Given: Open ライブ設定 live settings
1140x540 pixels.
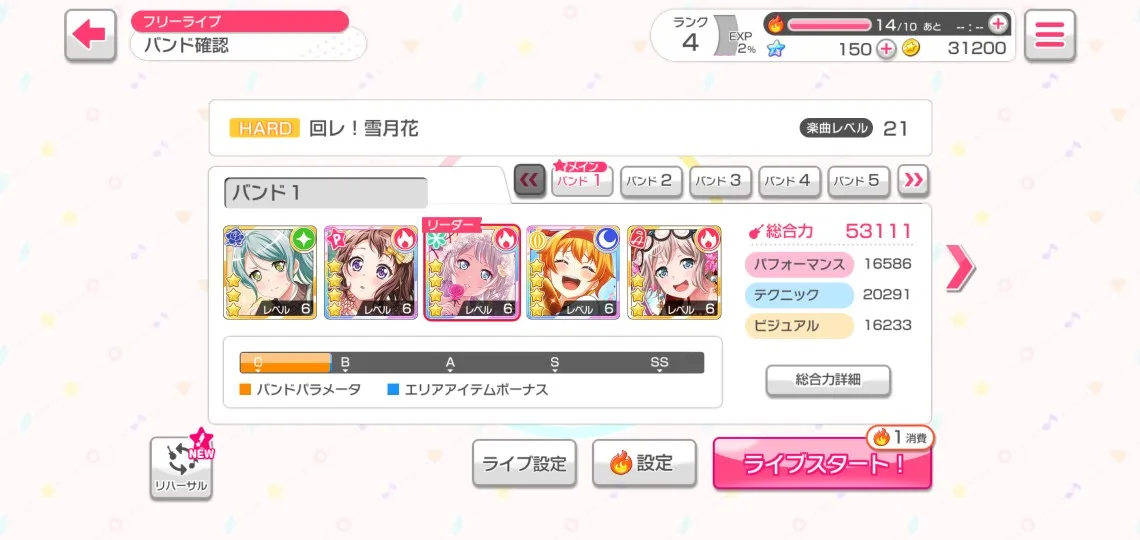Looking at the screenshot, I should pyautogui.click(x=524, y=463).
